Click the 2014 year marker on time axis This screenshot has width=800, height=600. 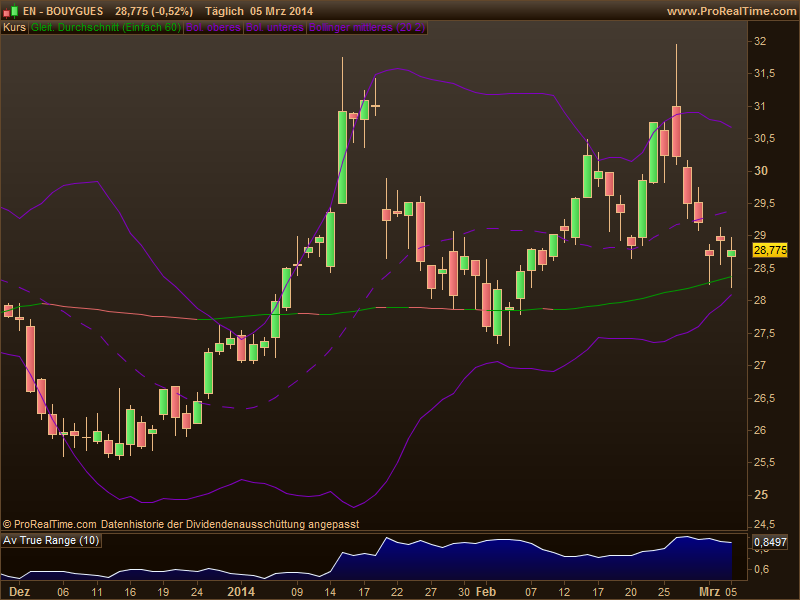(x=243, y=591)
